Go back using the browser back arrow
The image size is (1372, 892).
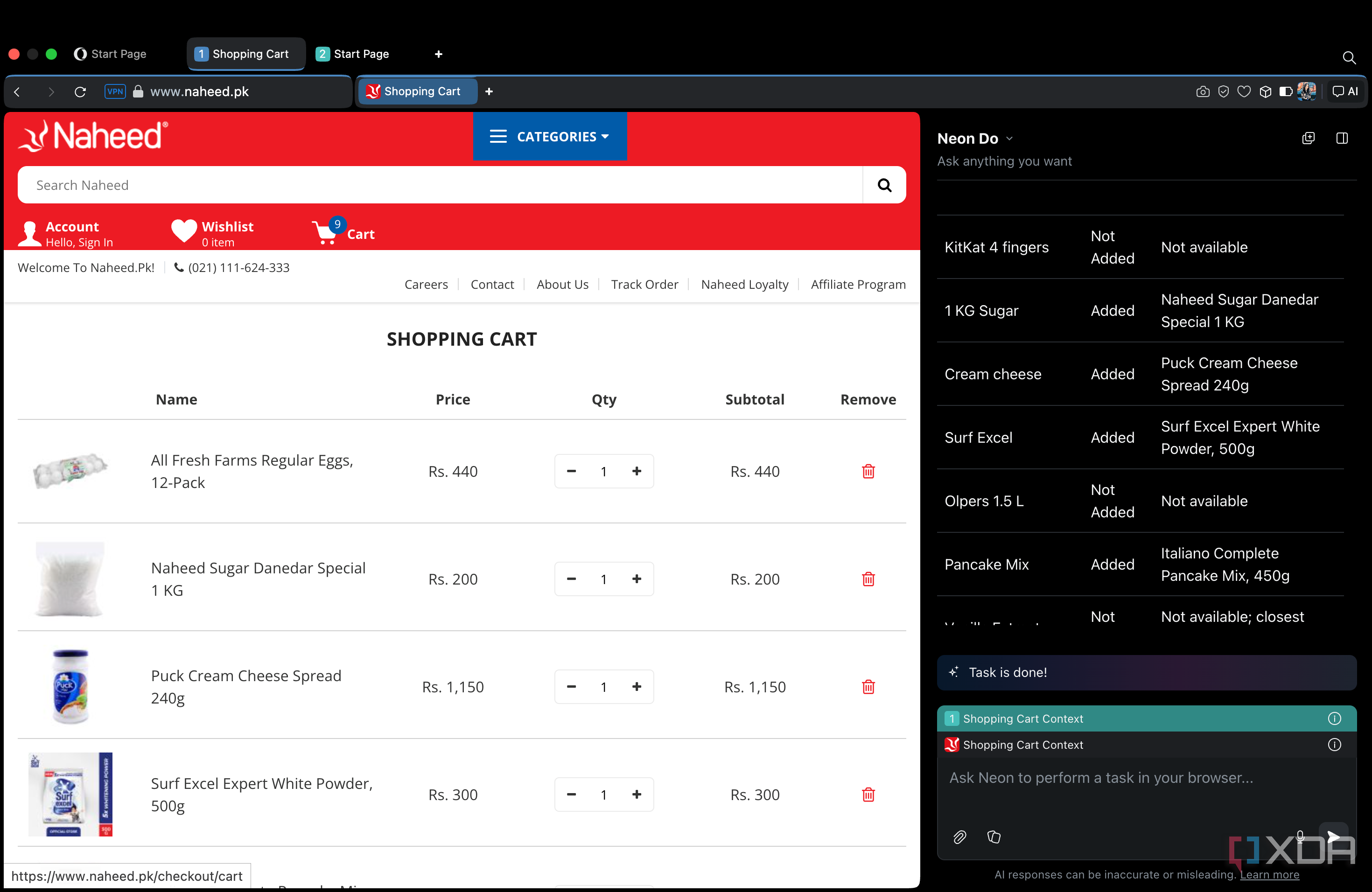(17, 91)
